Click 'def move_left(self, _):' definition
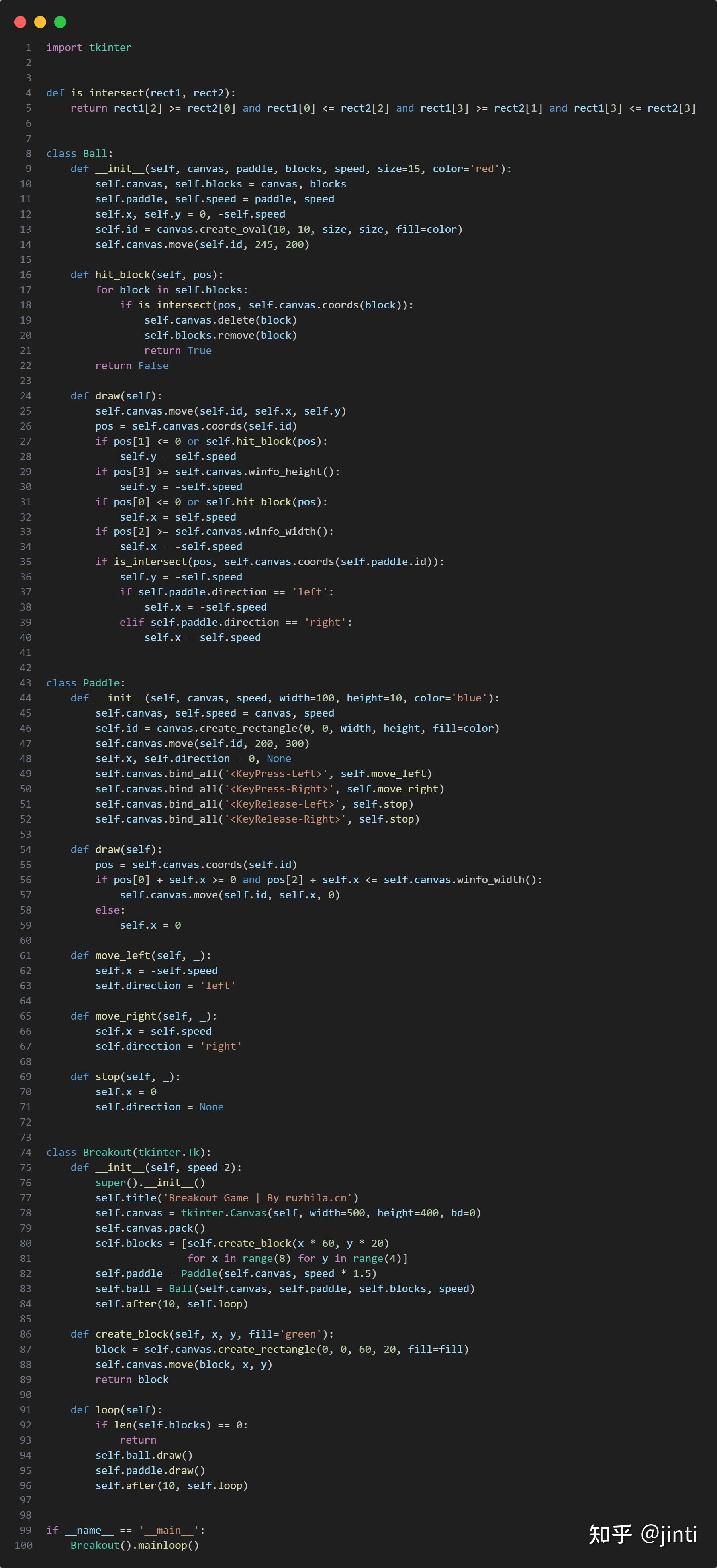 141,956
